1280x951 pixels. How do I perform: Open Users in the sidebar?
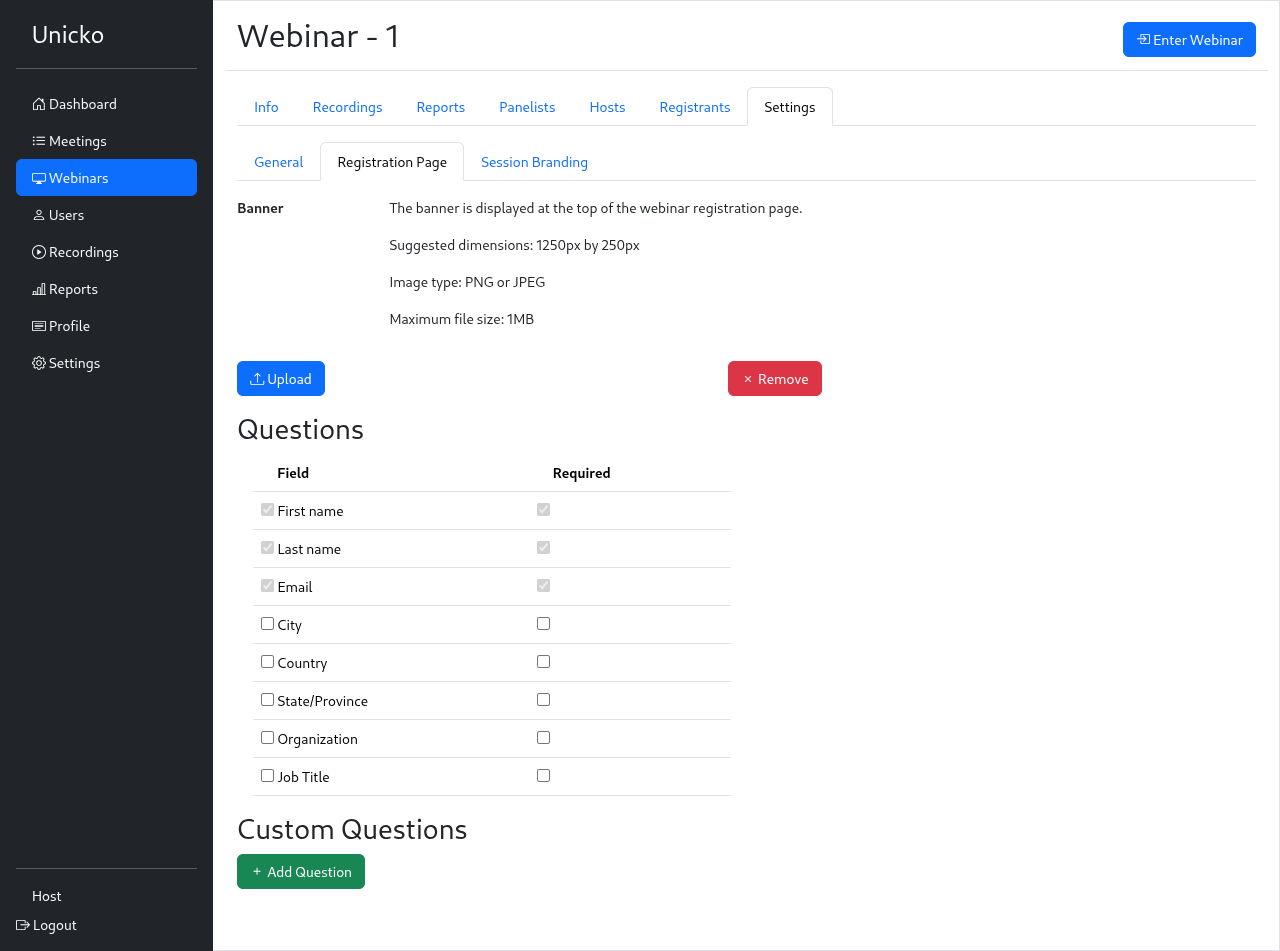click(106, 215)
